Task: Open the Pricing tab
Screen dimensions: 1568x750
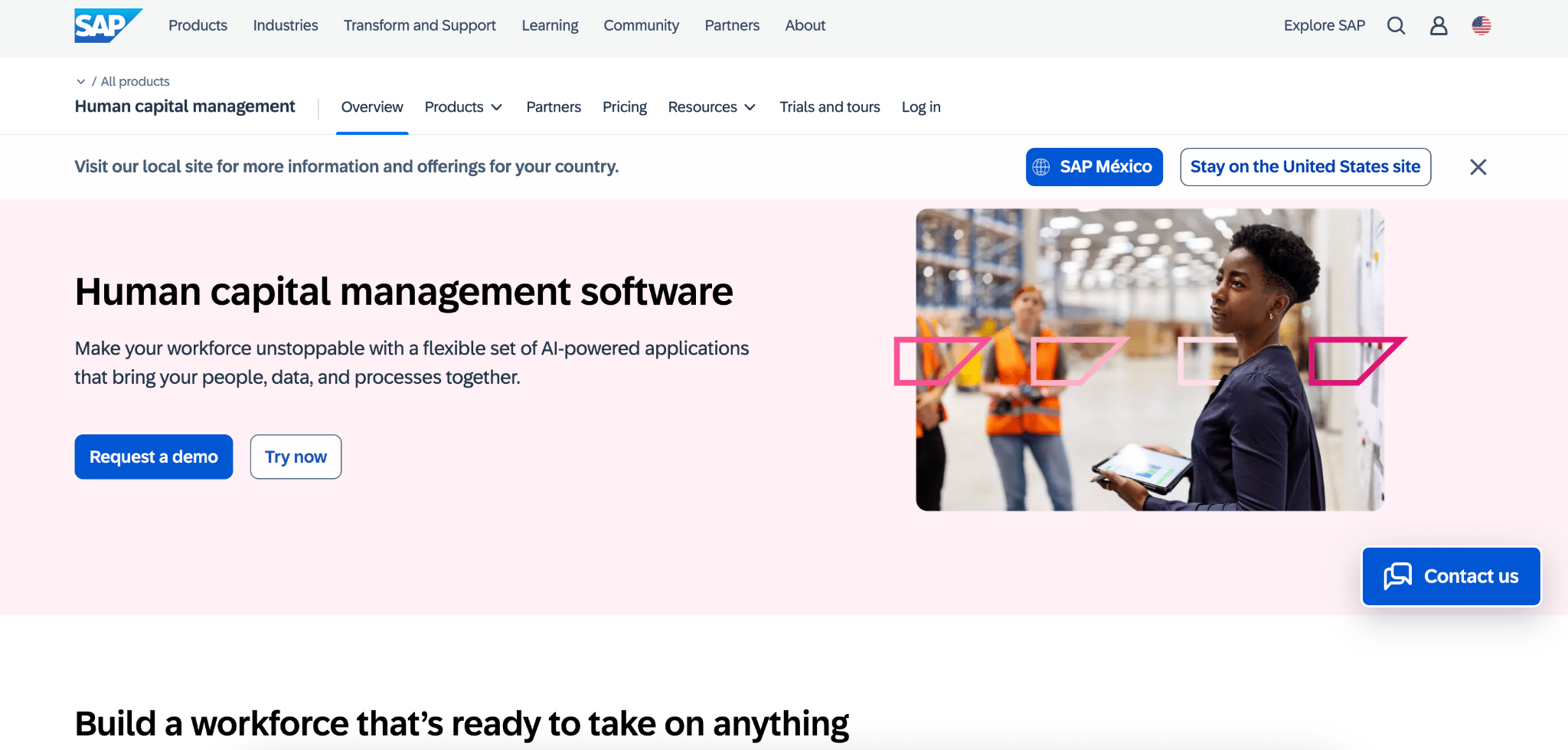Action: pos(624,107)
